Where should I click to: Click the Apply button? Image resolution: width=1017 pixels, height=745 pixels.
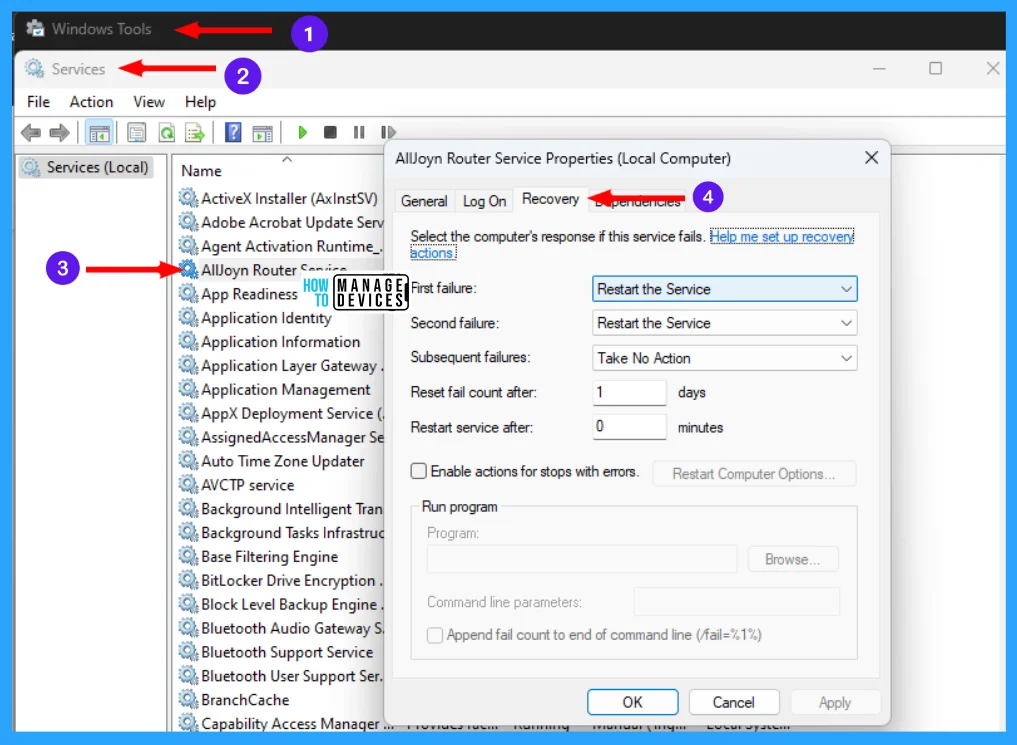click(834, 702)
